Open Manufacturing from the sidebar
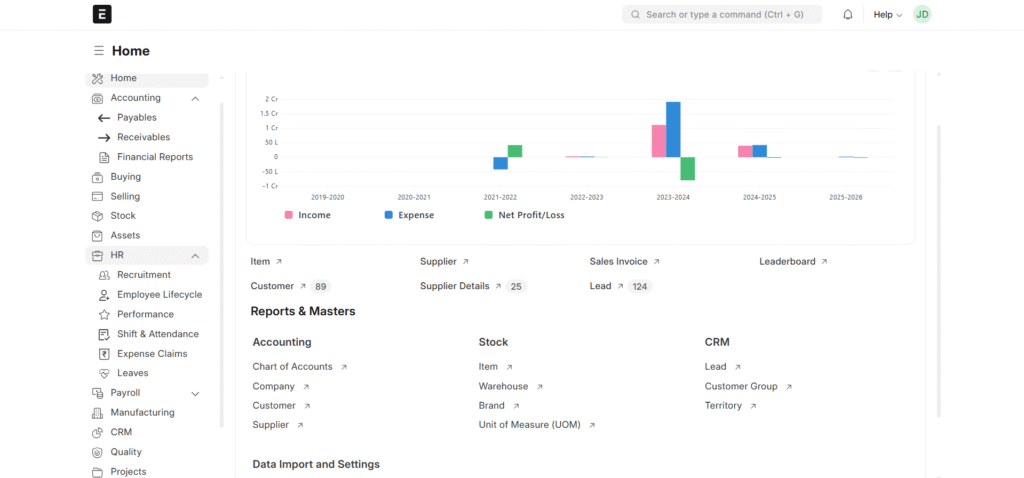 tap(142, 412)
